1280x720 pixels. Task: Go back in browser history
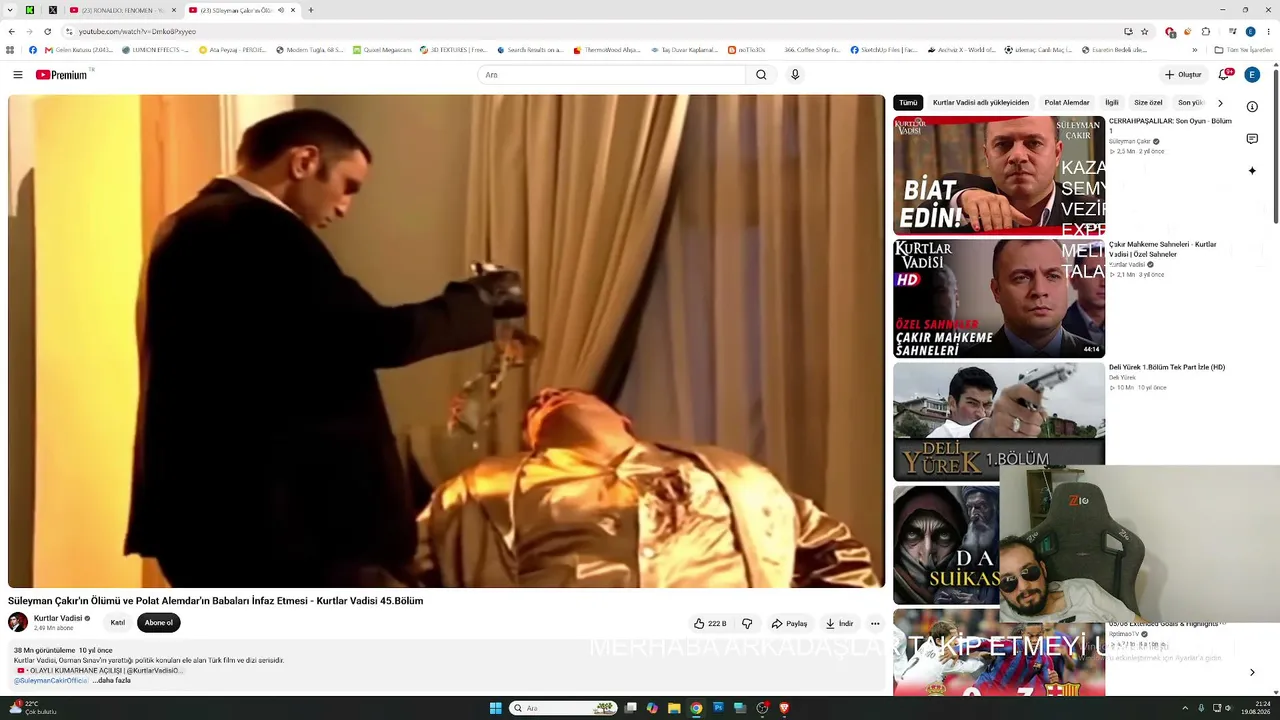pos(12,31)
